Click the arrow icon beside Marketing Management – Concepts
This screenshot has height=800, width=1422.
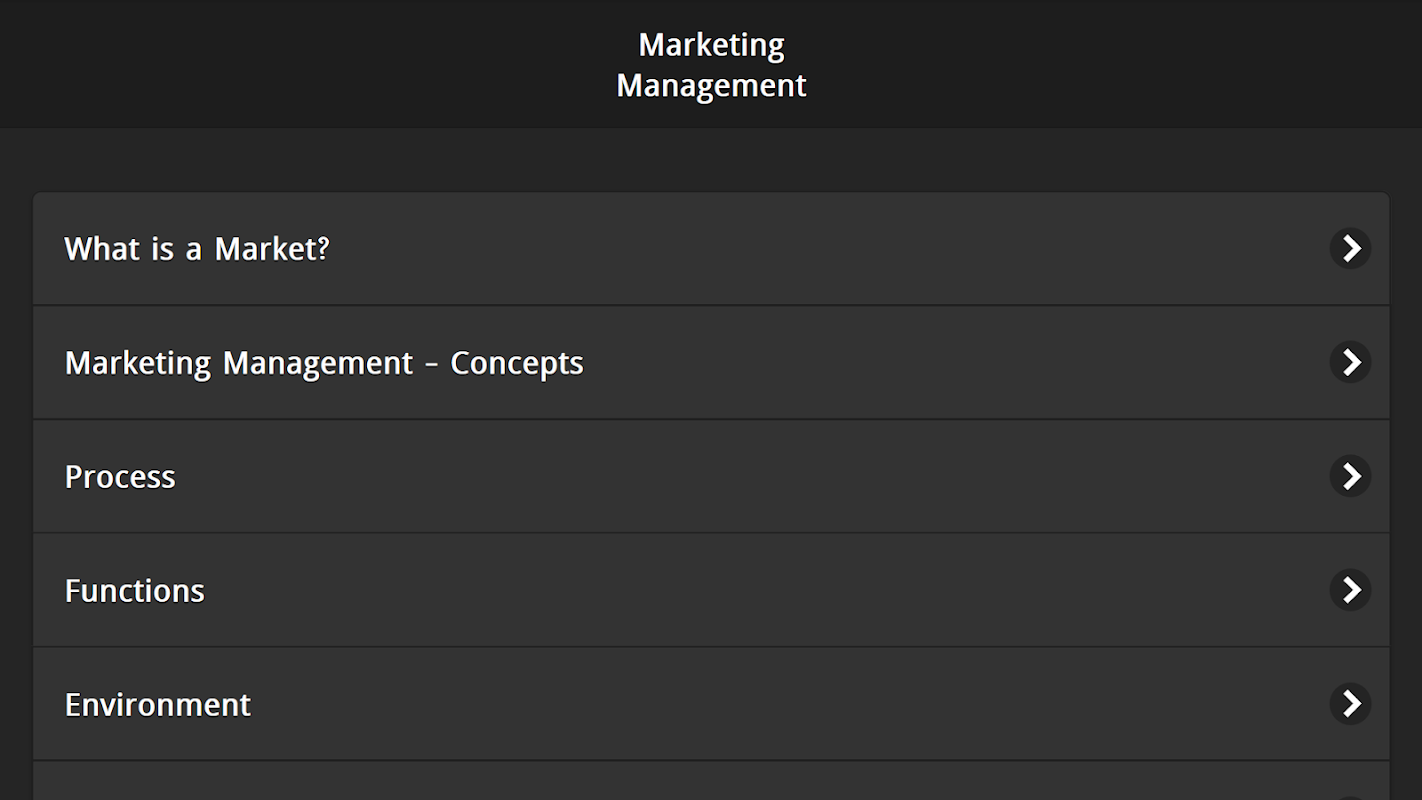(1350, 362)
